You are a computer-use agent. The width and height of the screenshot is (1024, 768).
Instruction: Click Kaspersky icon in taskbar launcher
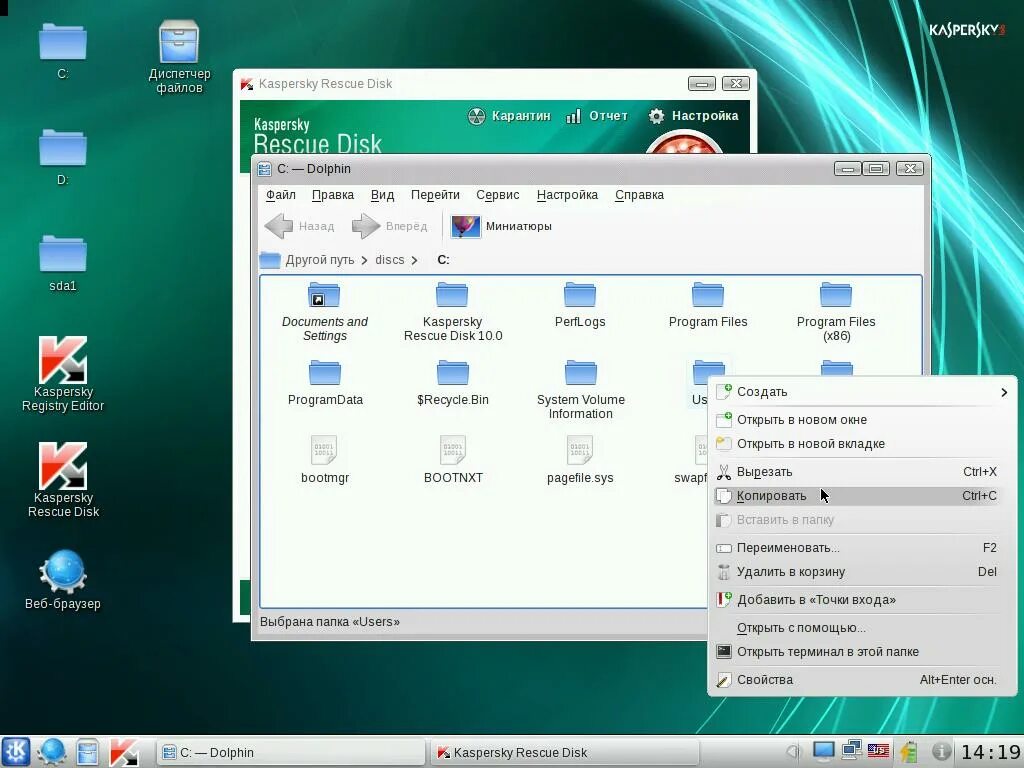(123, 752)
